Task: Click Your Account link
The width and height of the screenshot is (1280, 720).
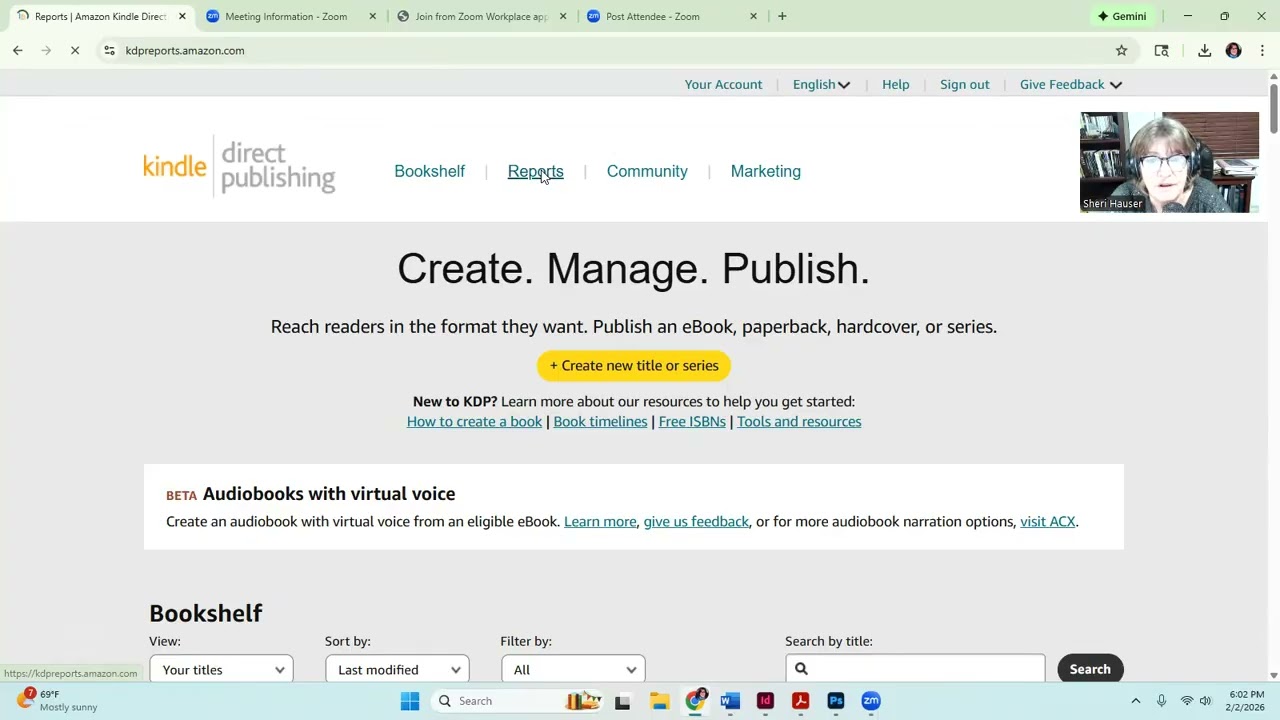Action: [723, 84]
